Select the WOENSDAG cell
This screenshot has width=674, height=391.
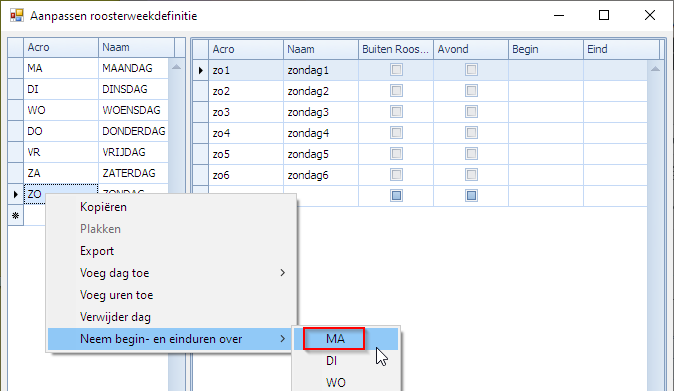pos(133,110)
